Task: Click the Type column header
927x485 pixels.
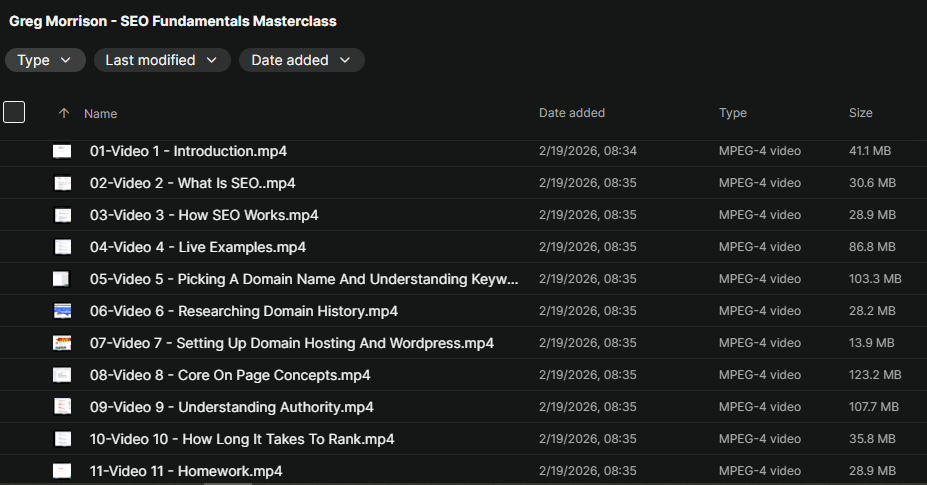Action: (x=732, y=113)
